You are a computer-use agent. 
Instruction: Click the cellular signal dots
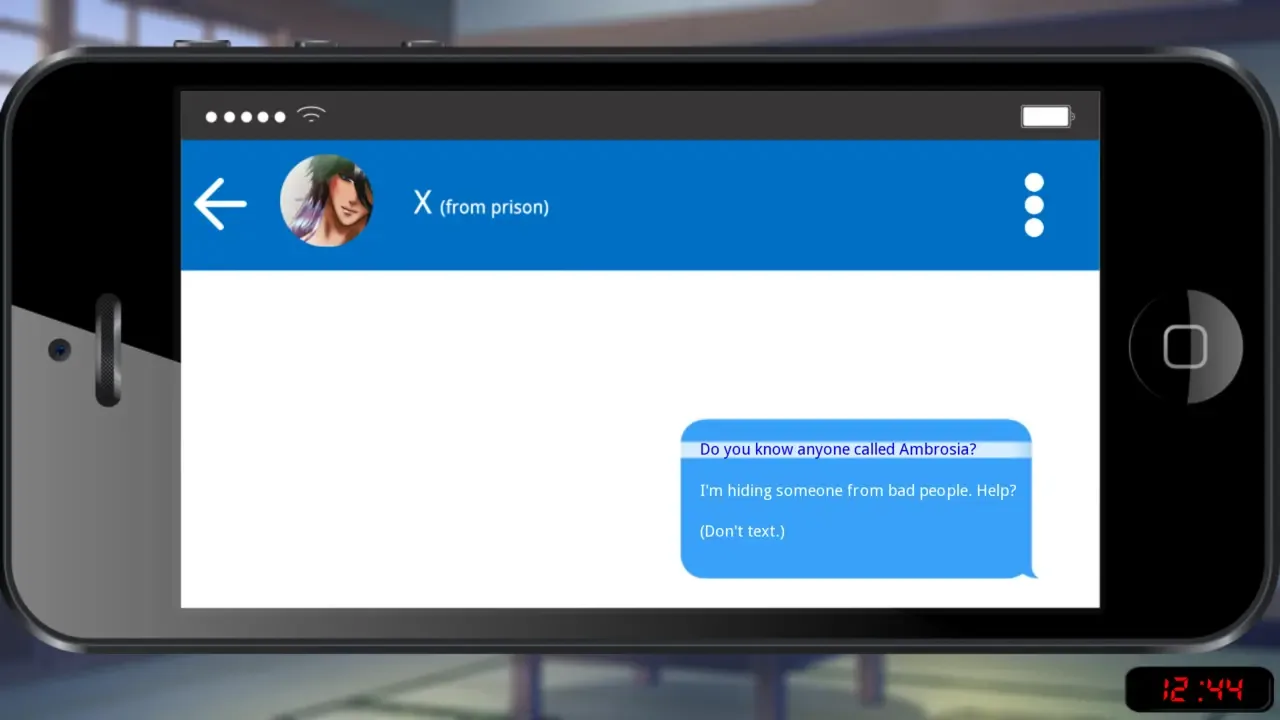coord(246,117)
